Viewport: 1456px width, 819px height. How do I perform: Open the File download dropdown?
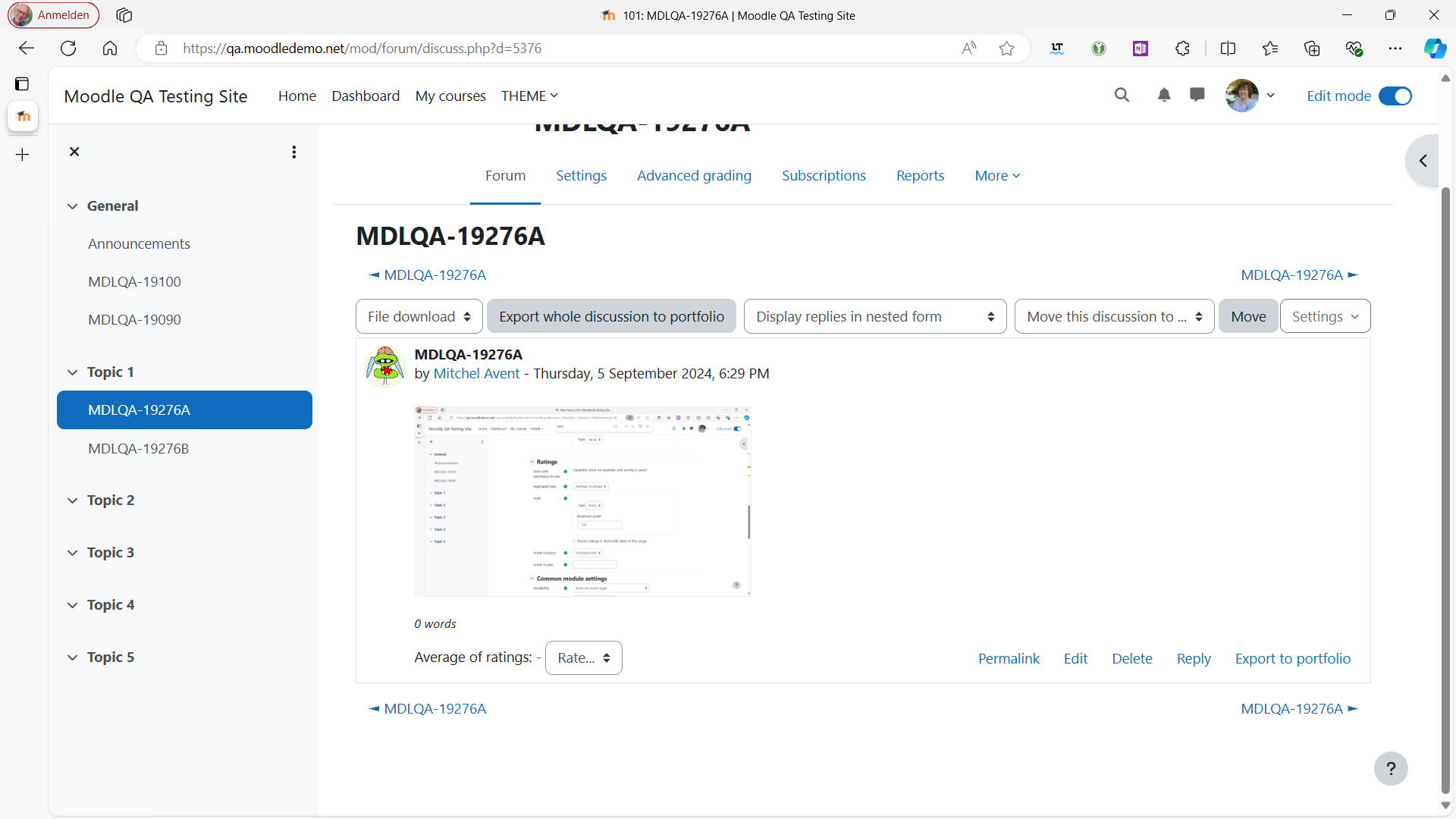[419, 316]
